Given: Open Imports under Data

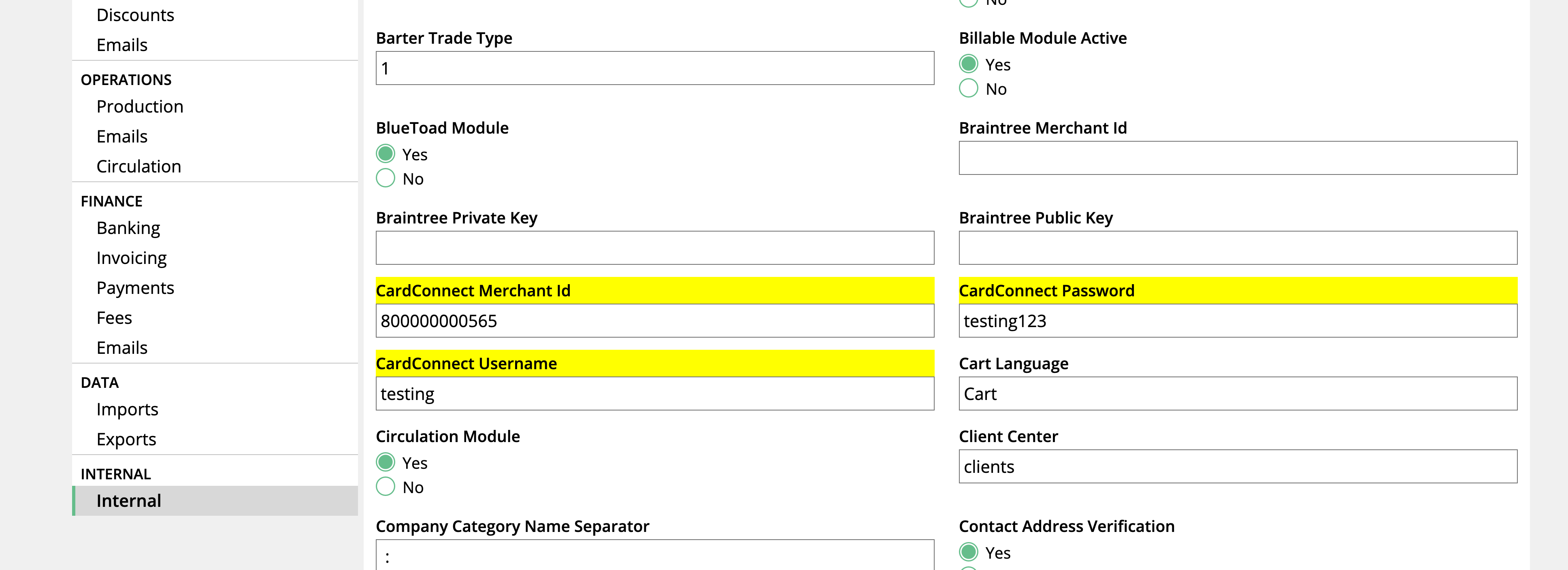Looking at the screenshot, I should click(127, 409).
